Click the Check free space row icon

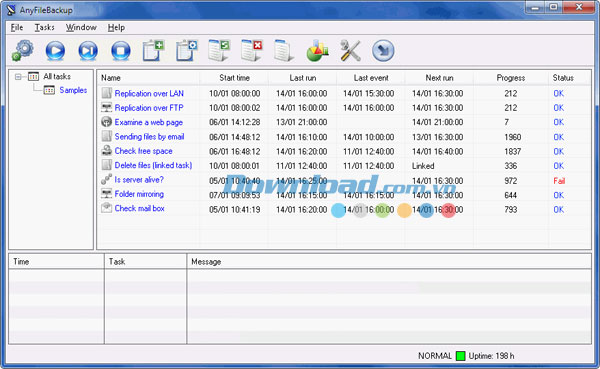tap(107, 150)
